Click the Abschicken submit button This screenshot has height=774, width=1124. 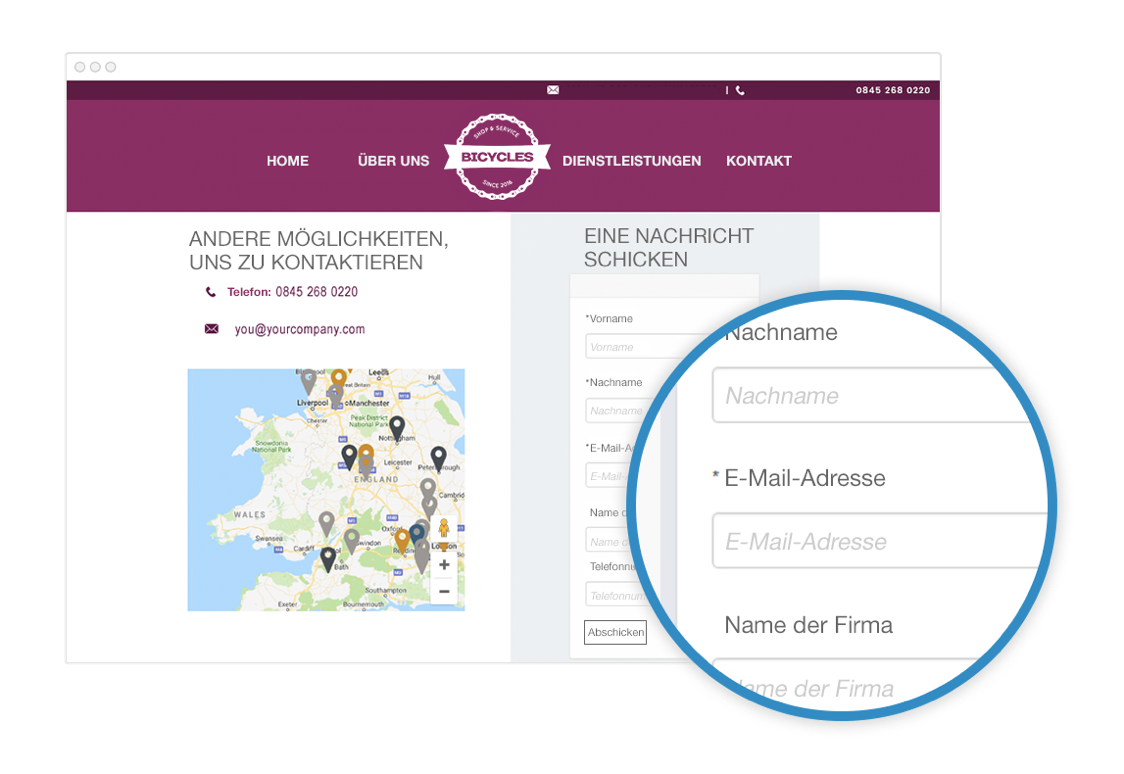pyautogui.click(x=615, y=632)
